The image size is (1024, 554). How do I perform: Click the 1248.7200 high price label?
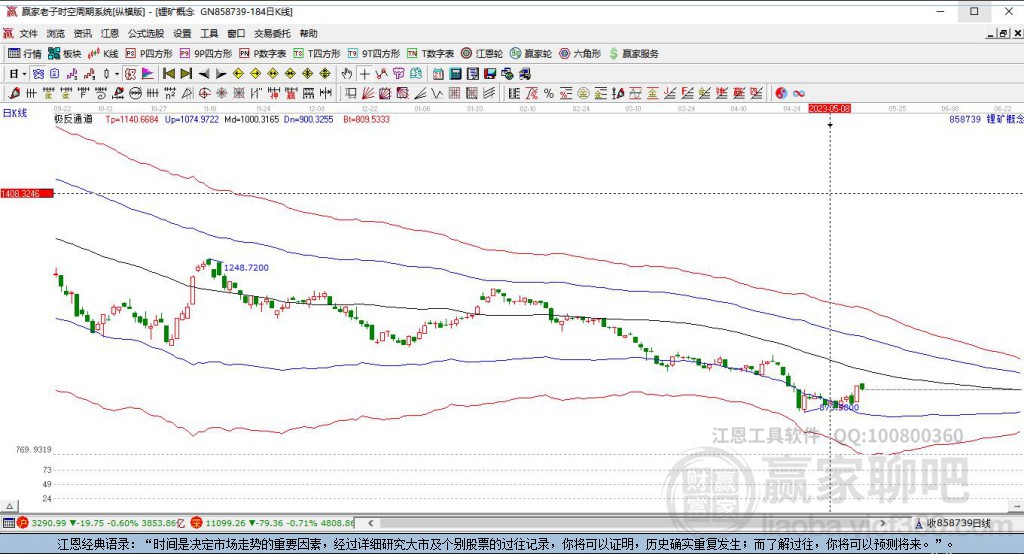(246, 267)
